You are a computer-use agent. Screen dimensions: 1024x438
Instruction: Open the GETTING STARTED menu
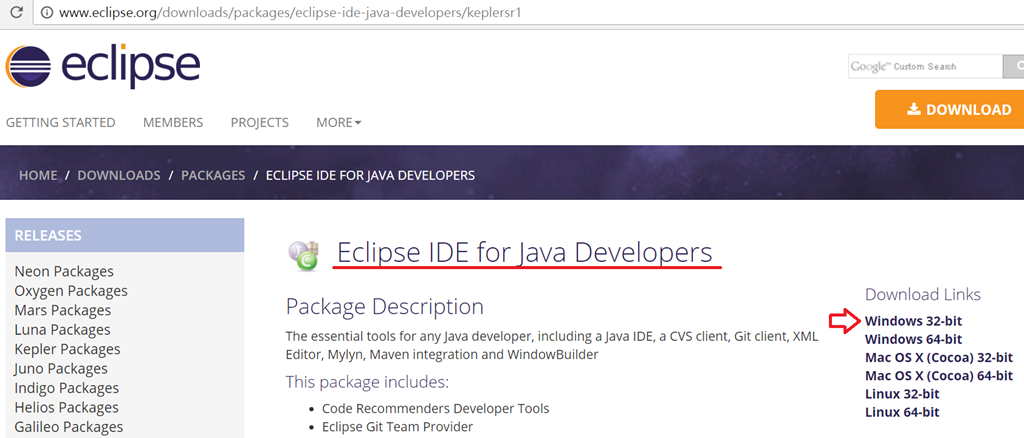coord(61,123)
